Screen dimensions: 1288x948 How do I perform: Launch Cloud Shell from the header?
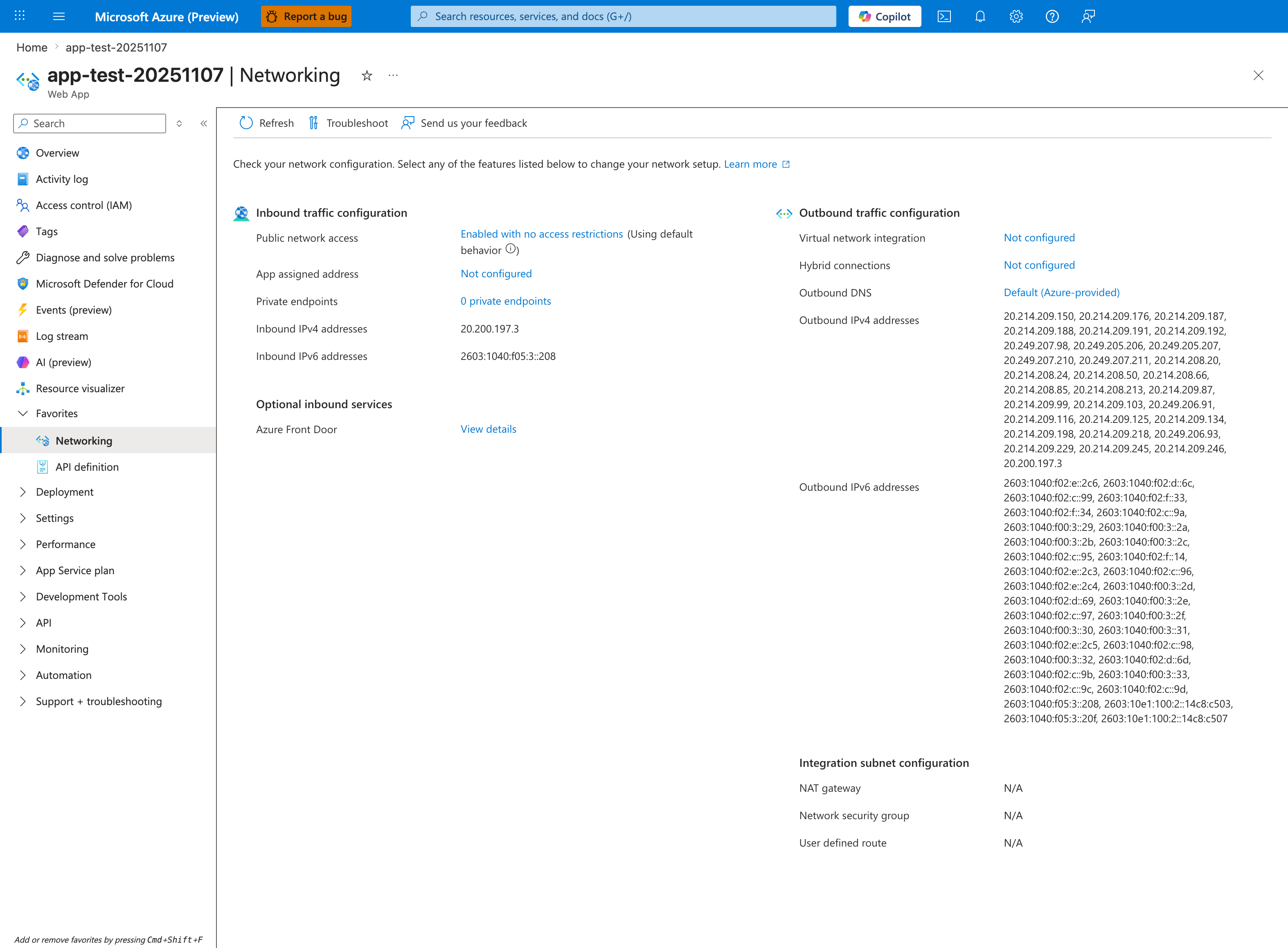click(x=944, y=16)
